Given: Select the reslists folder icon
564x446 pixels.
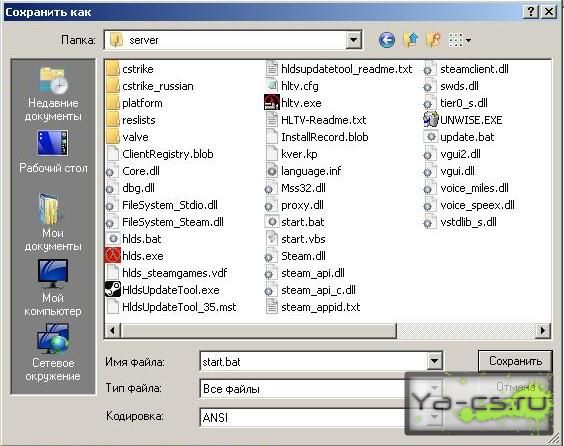Looking at the screenshot, I should tap(113, 120).
